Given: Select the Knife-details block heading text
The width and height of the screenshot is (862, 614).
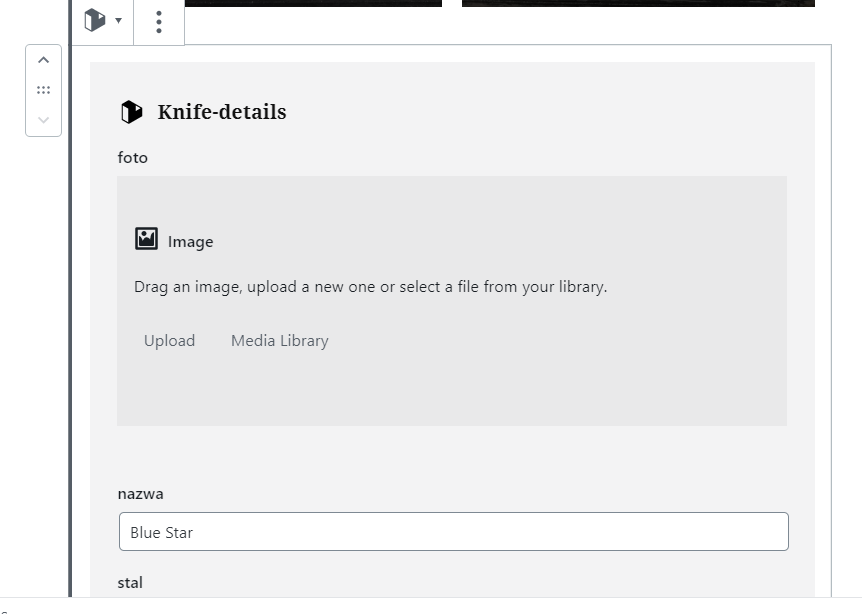Looking at the screenshot, I should point(222,111).
